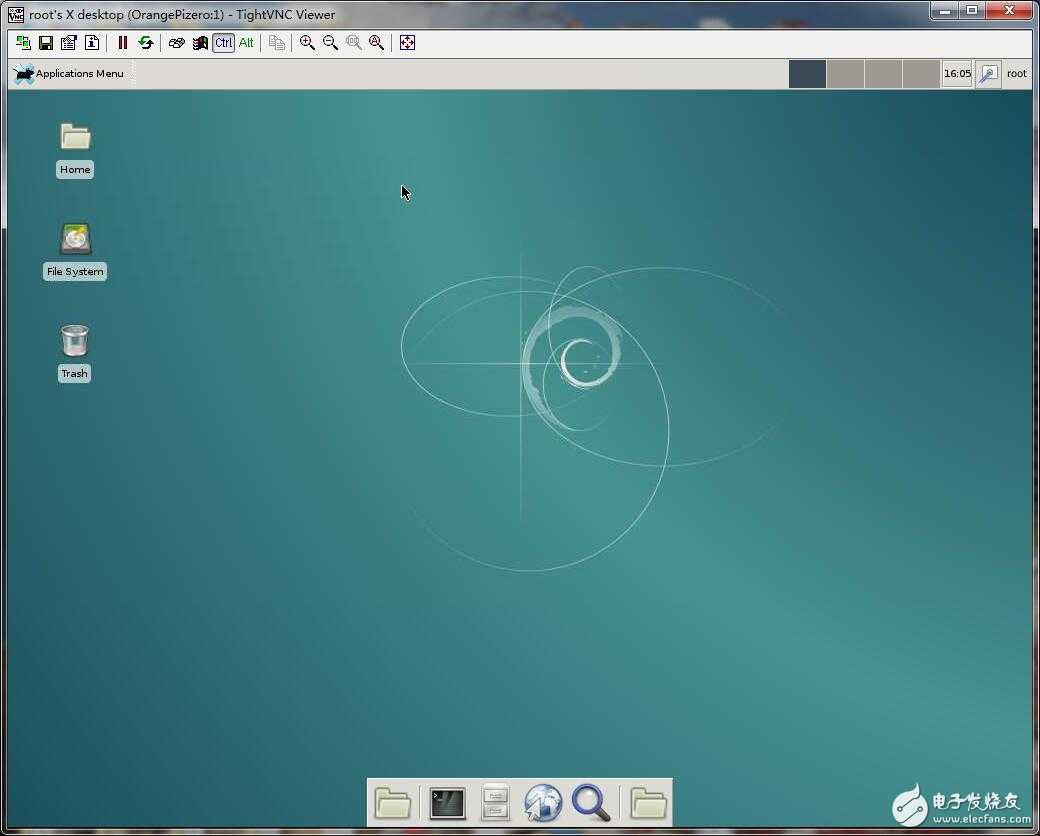Send Ctrl+Esc using the Windows flag icon
This screenshot has height=836, width=1040.
200,43
